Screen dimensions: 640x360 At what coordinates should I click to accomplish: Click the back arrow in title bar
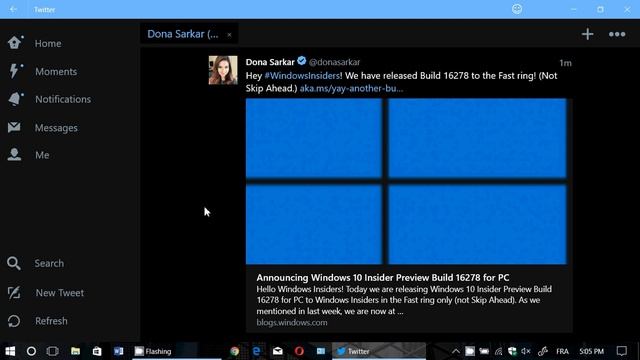pos(13,9)
